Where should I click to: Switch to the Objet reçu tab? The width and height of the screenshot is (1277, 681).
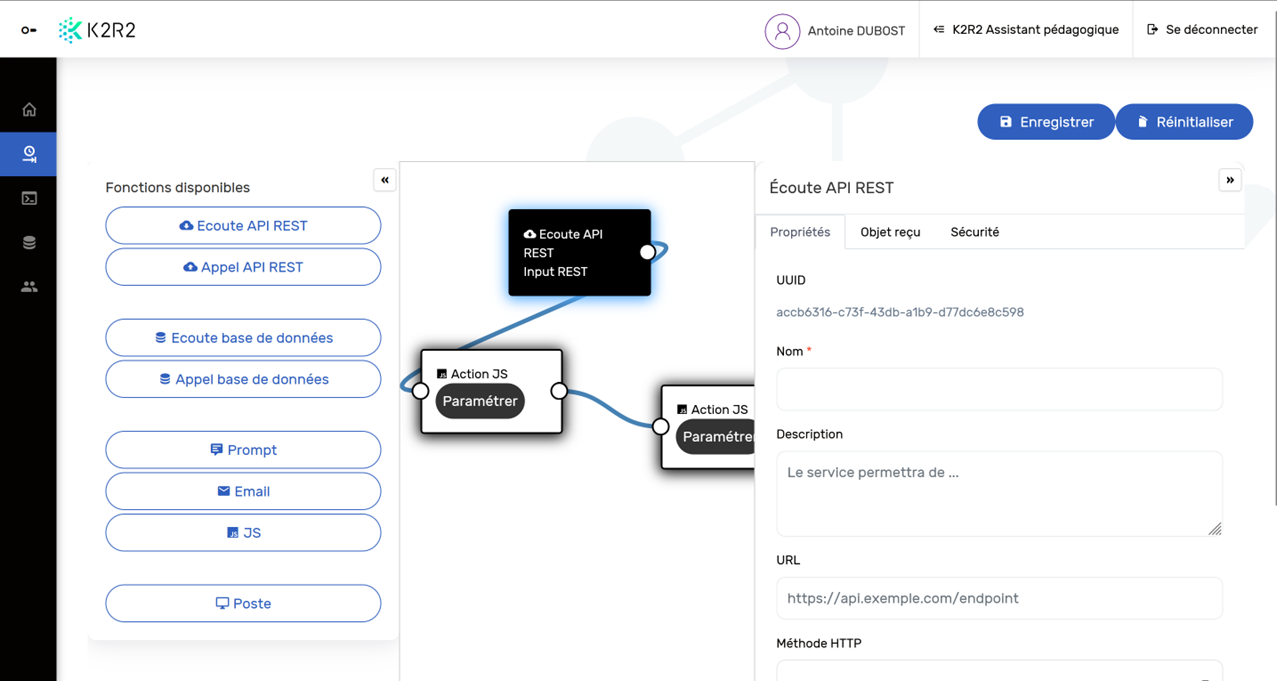(x=890, y=232)
